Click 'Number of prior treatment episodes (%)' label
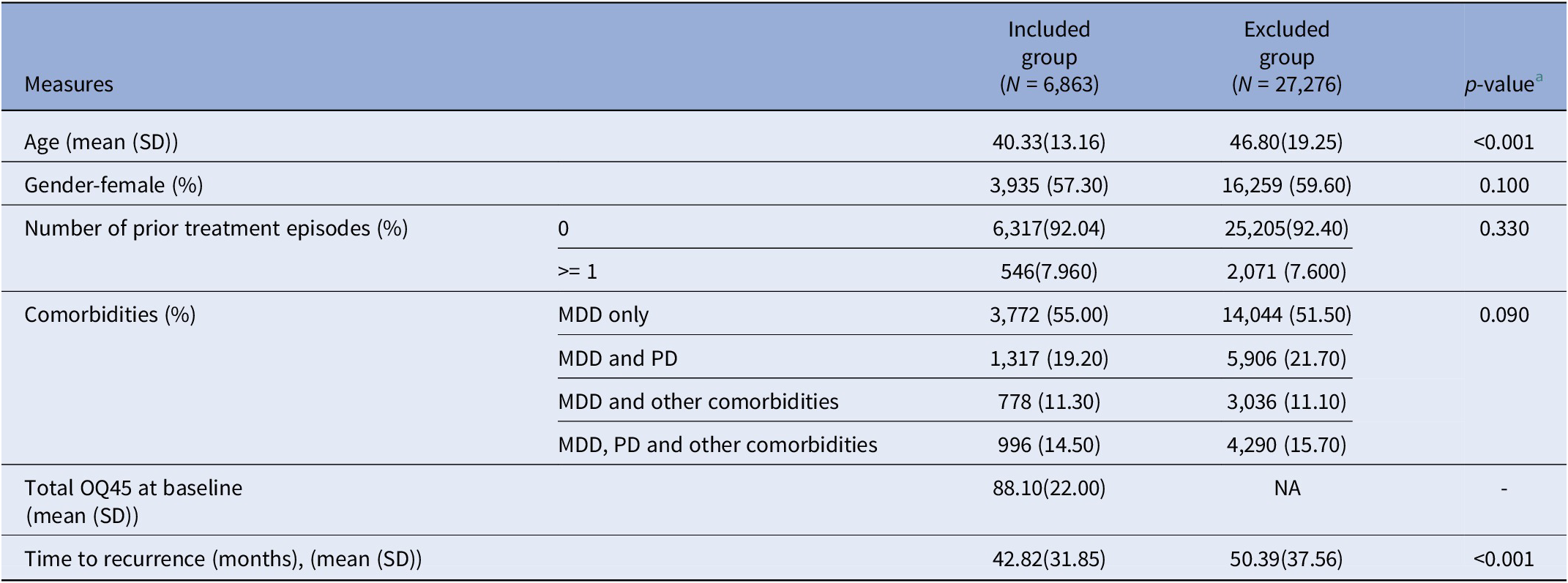Viewport: 1568px width, 583px height. [216, 228]
